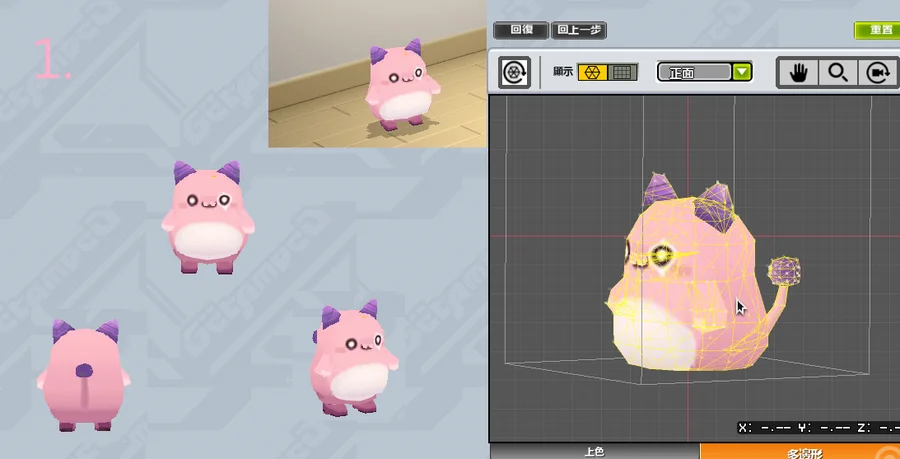Click the back-view pink creature reference image
This screenshot has width=900, height=459.
click(x=84, y=375)
